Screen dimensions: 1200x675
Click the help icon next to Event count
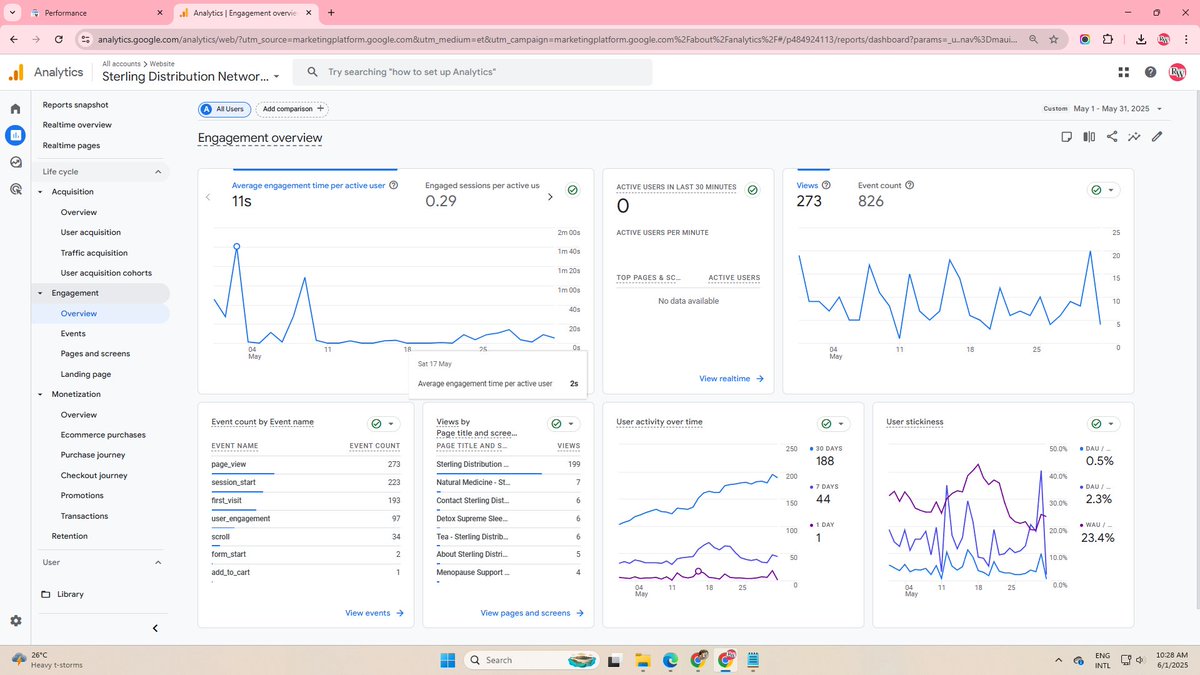(x=909, y=185)
